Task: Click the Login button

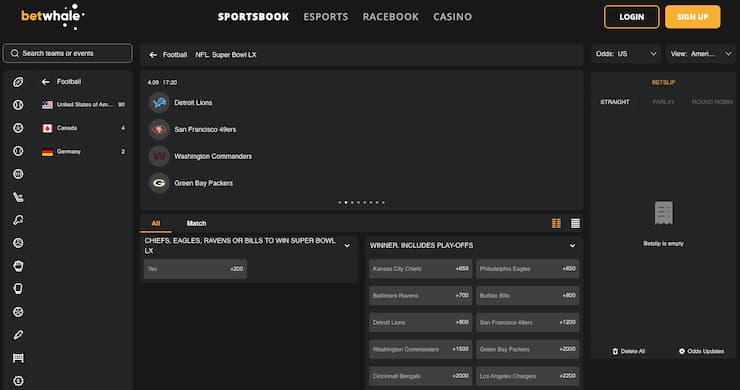Action: (632, 17)
